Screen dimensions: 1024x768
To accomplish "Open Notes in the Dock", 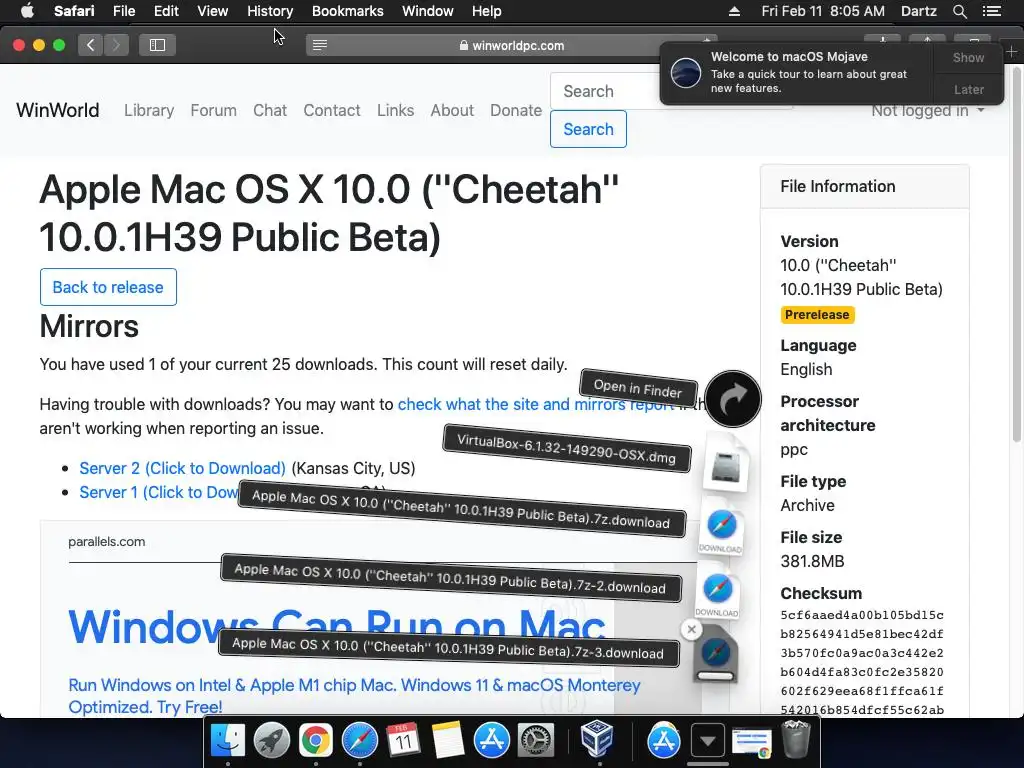I will point(447,740).
